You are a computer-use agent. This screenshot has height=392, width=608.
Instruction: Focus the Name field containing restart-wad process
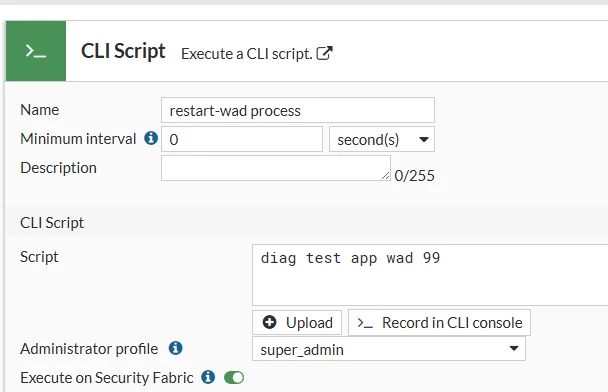tap(298, 111)
